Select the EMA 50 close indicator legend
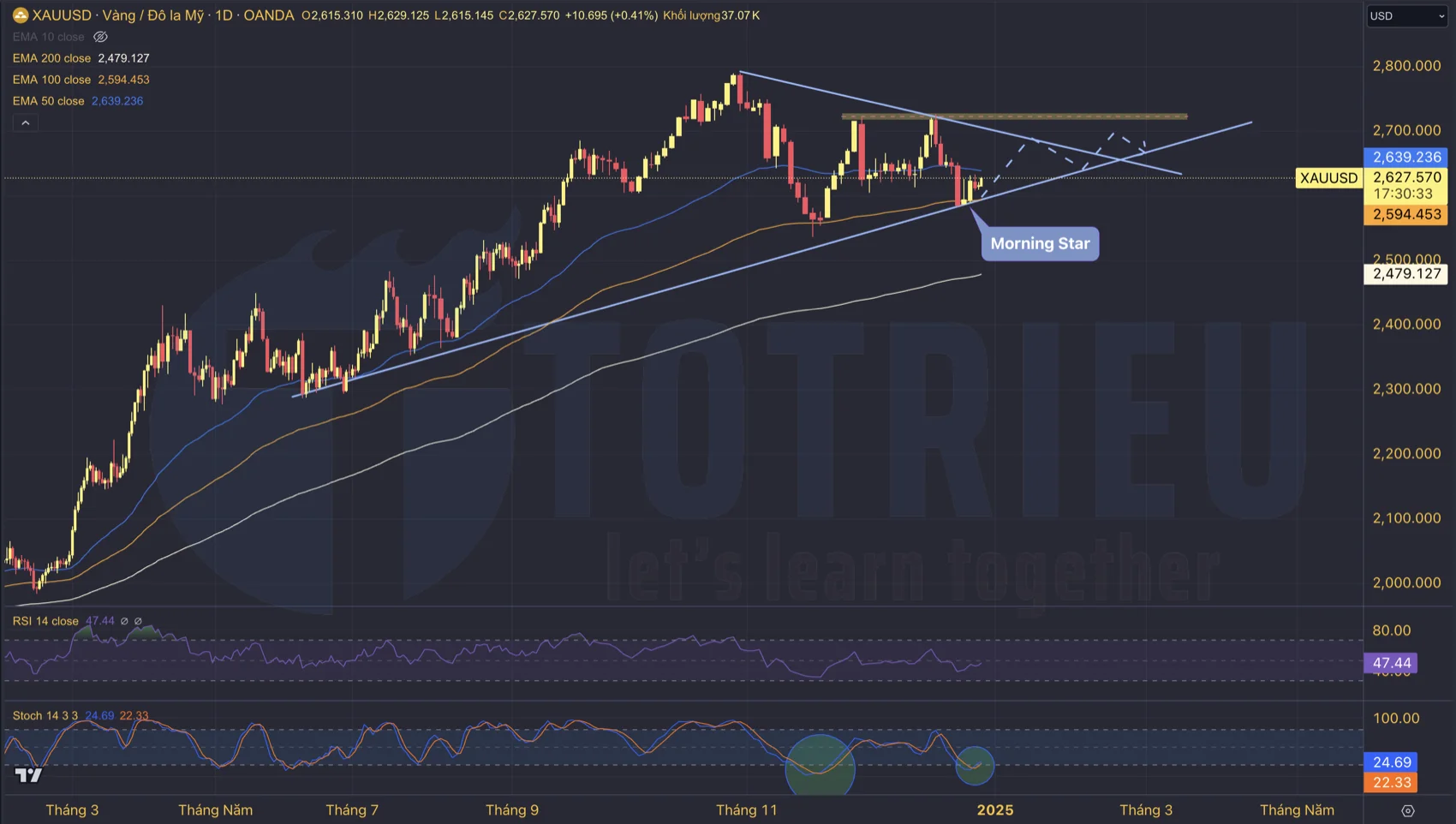 pyautogui.click(x=49, y=101)
